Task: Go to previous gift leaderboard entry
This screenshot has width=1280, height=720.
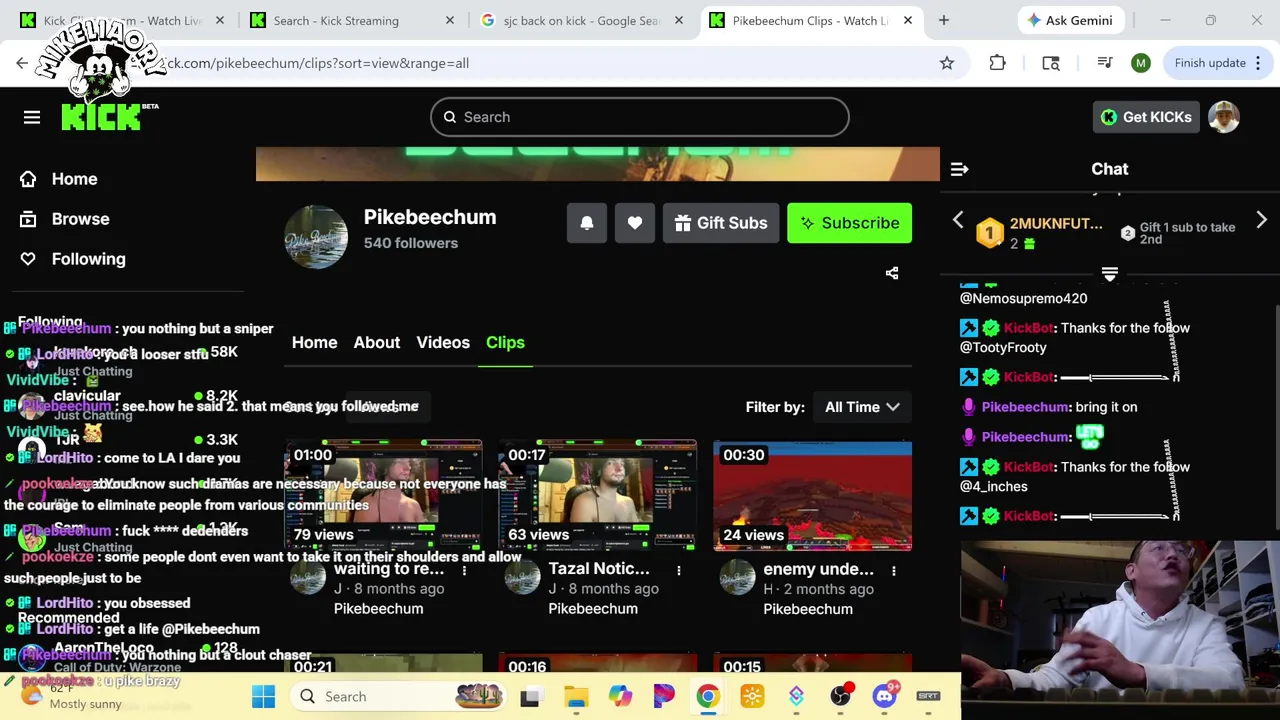Action: point(958,220)
